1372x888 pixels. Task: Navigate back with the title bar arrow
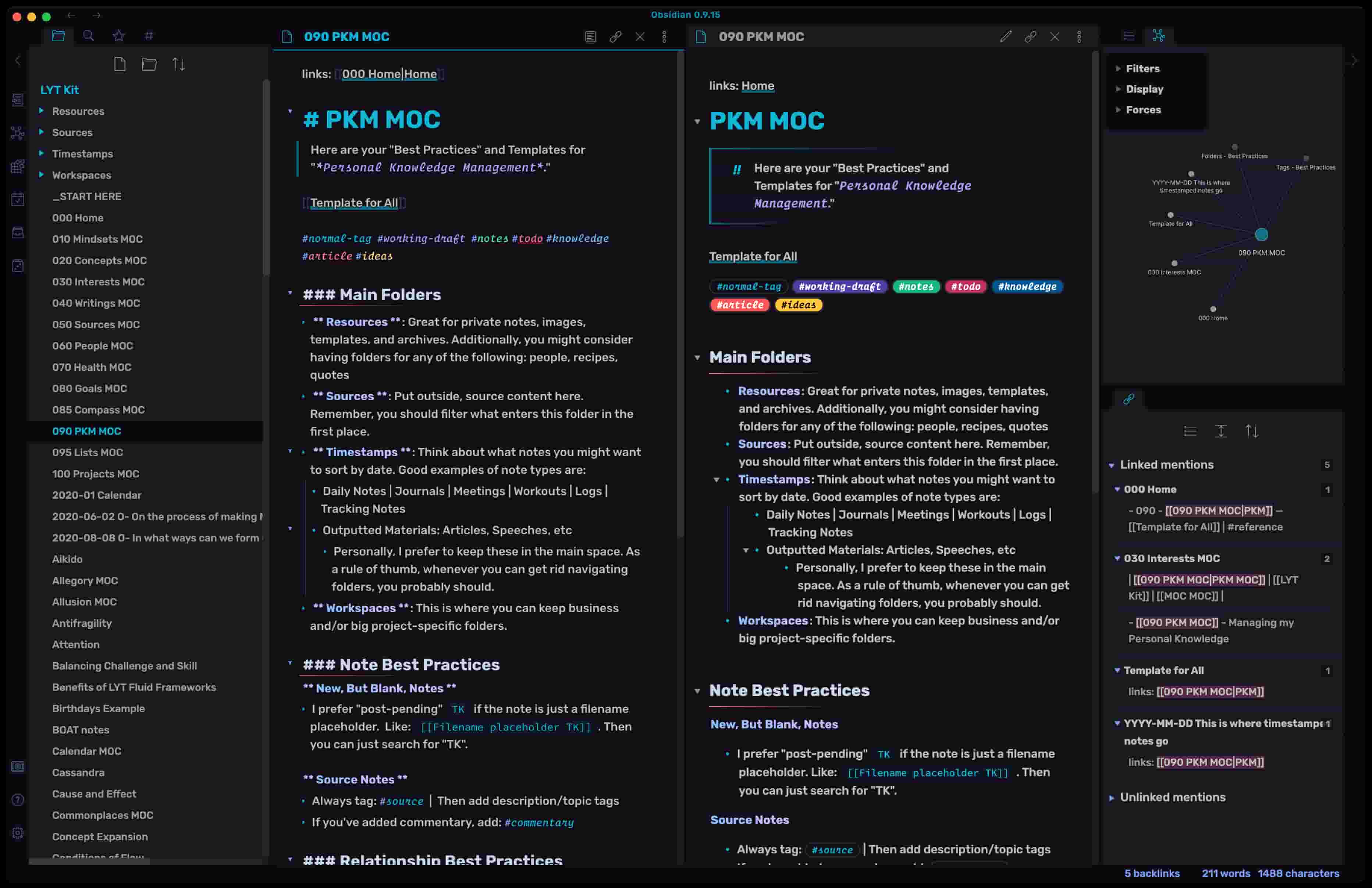(71, 15)
